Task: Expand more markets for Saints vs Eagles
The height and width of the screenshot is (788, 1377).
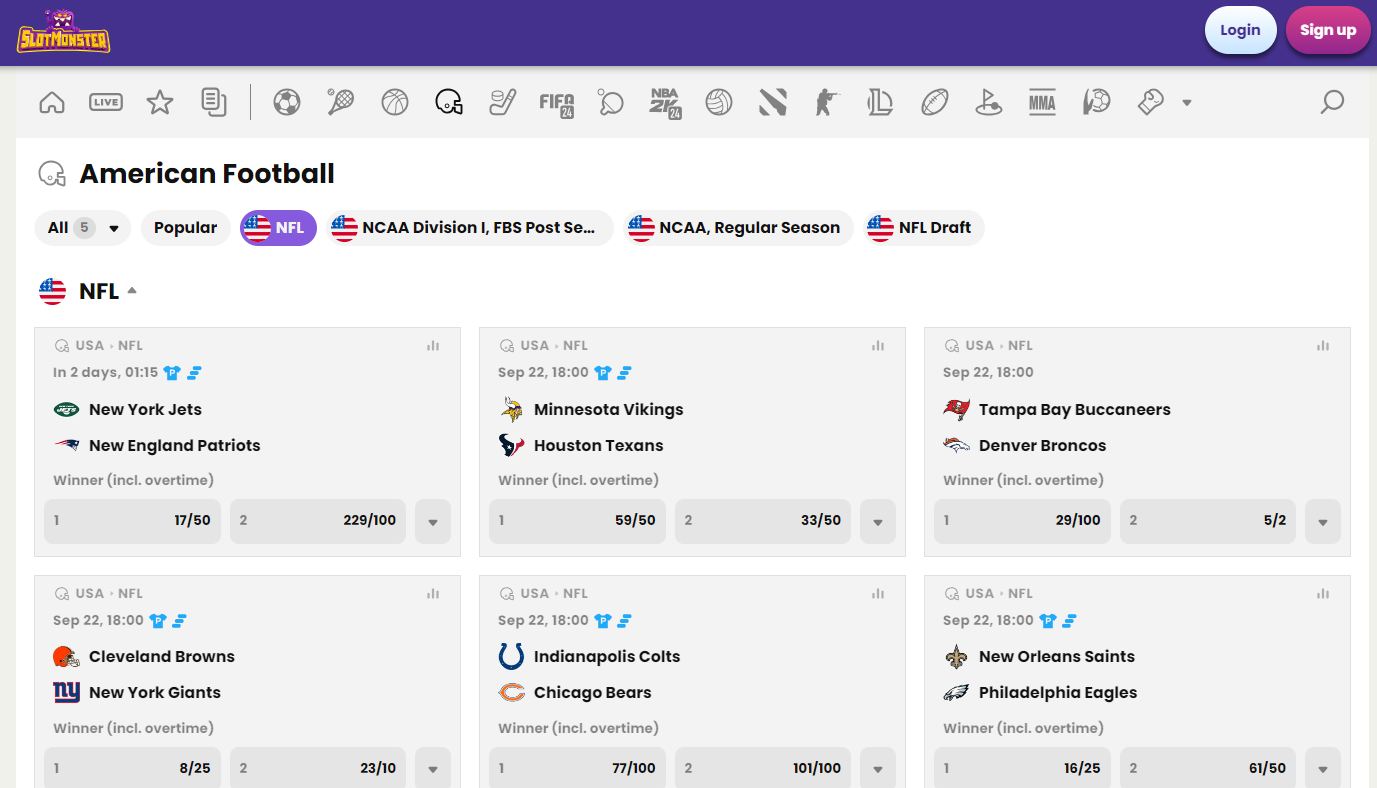Action: point(1323,768)
